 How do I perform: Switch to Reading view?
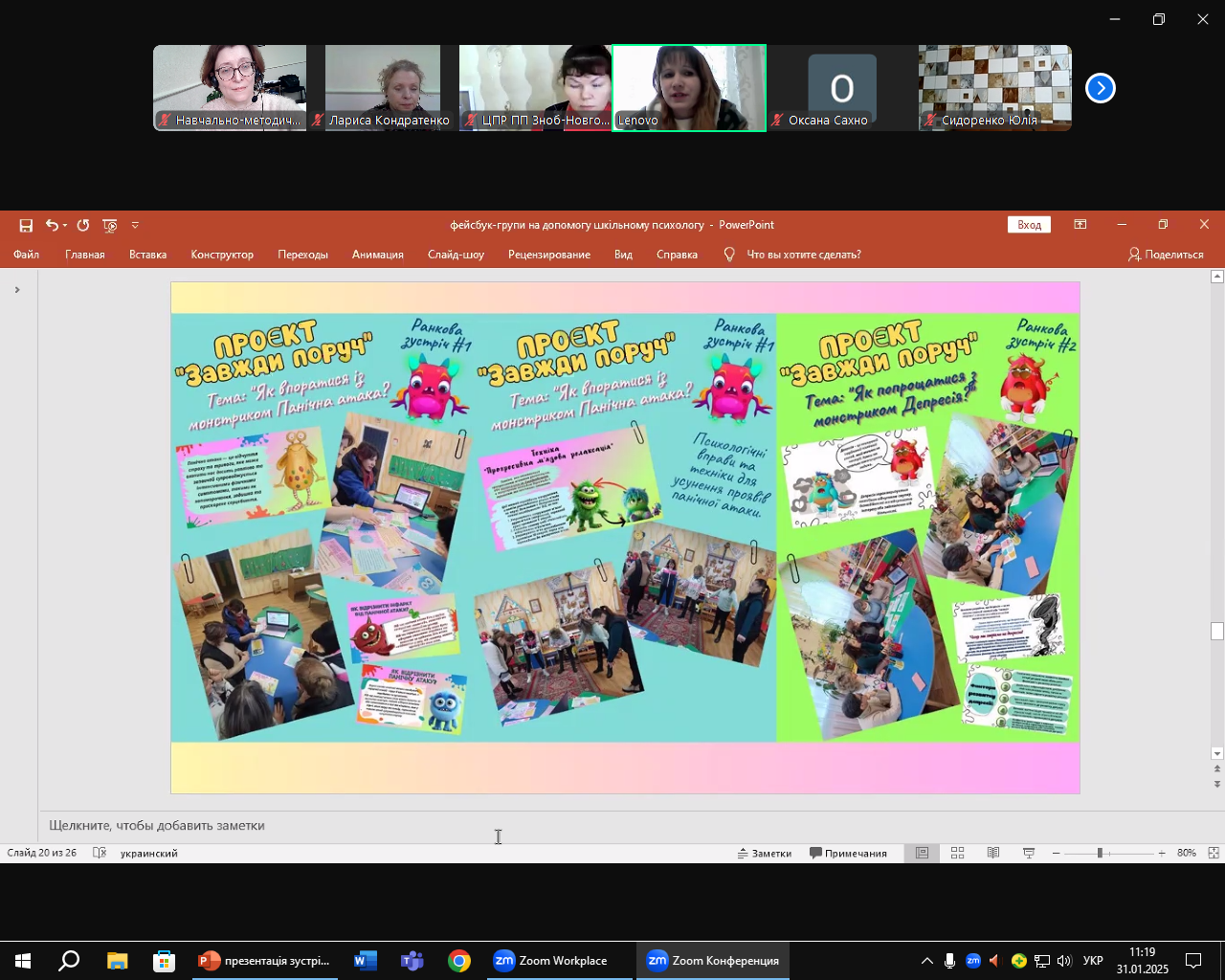[x=993, y=854]
